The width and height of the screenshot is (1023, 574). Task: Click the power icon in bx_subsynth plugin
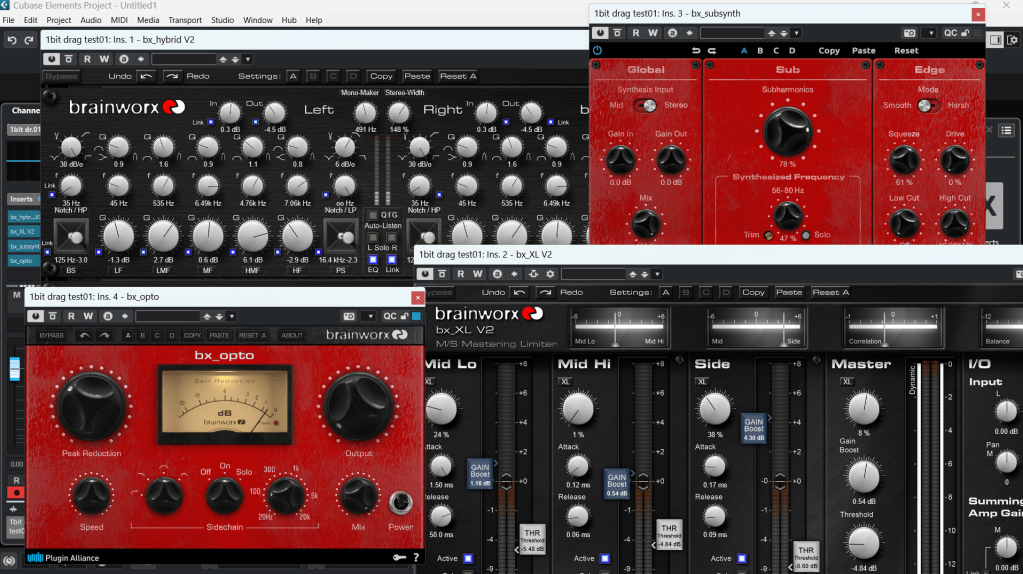click(x=598, y=50)
